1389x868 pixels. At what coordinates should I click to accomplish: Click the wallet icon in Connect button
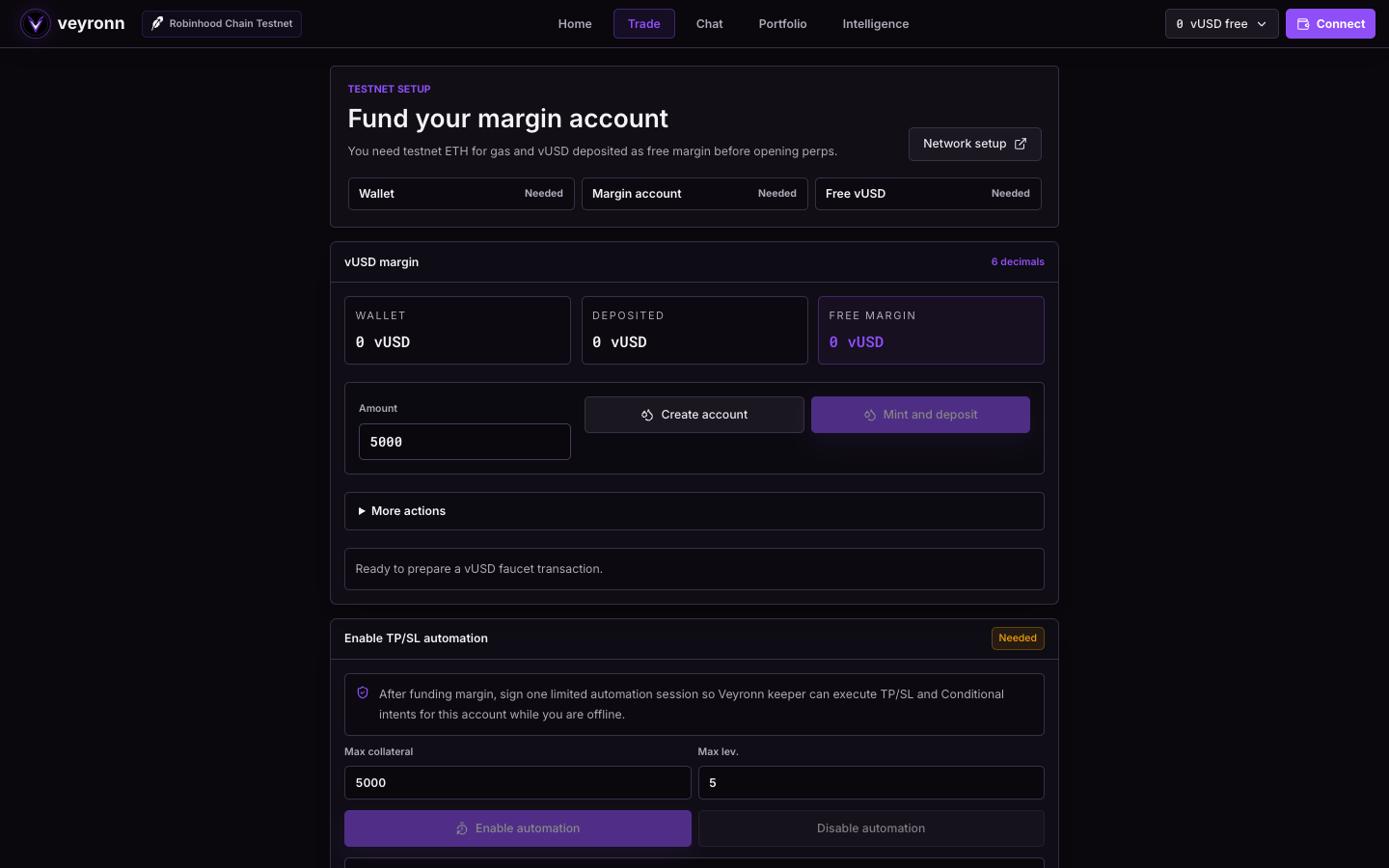point(1303,24)
